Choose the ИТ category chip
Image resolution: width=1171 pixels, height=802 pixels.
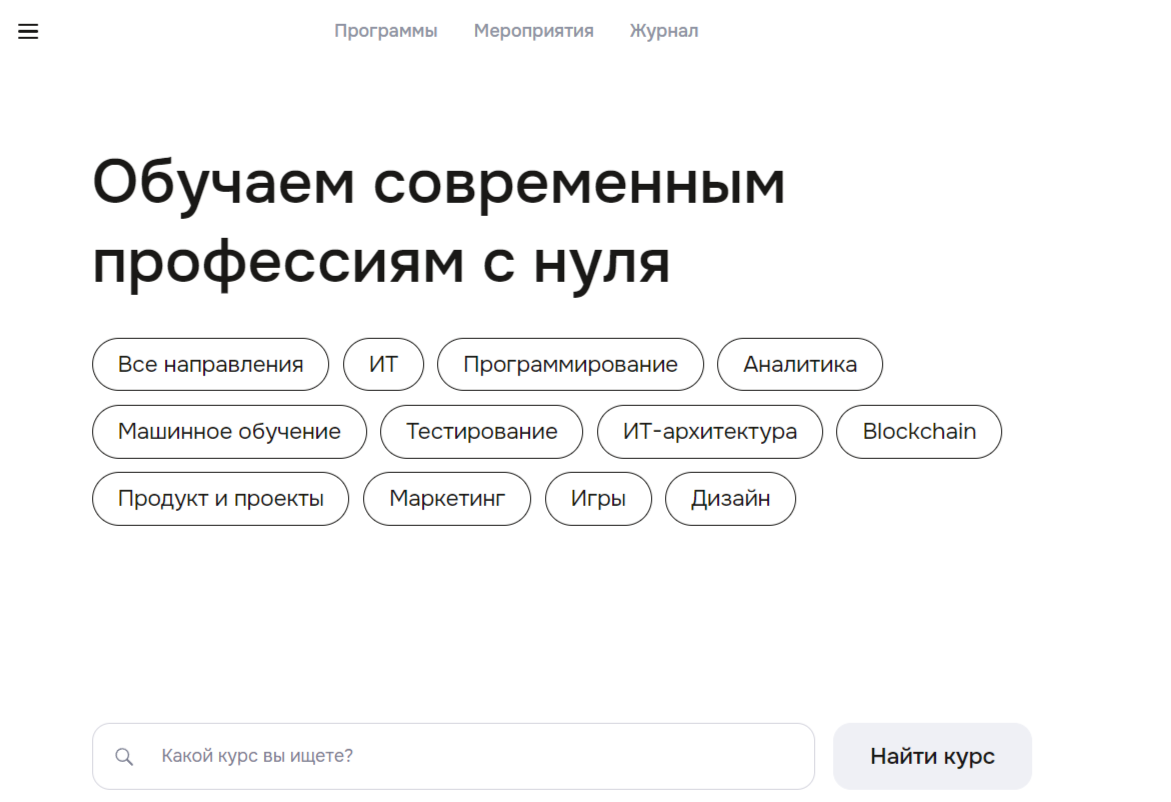tap(383, 365)
